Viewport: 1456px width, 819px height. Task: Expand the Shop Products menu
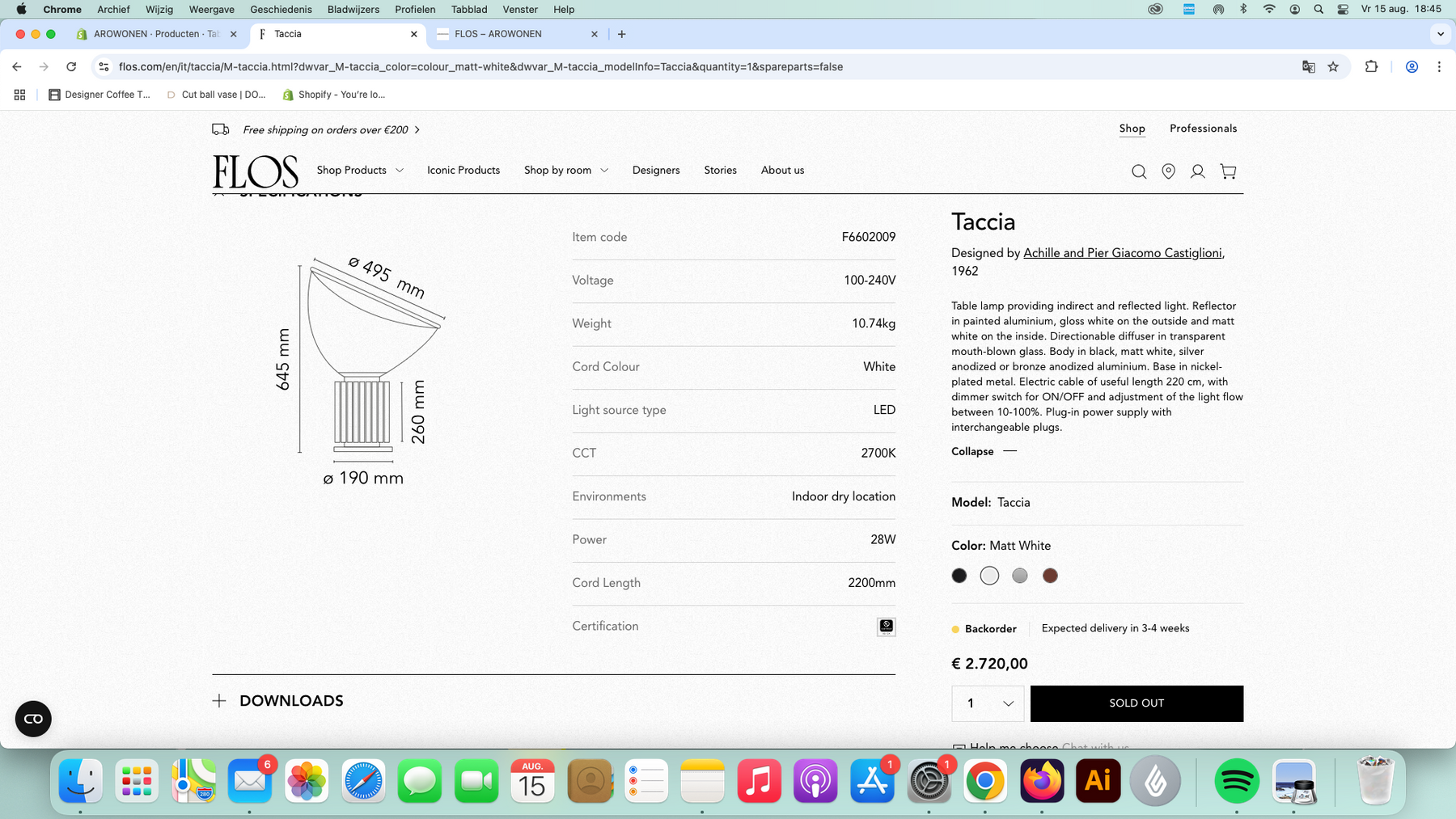(x=360, y=171)
